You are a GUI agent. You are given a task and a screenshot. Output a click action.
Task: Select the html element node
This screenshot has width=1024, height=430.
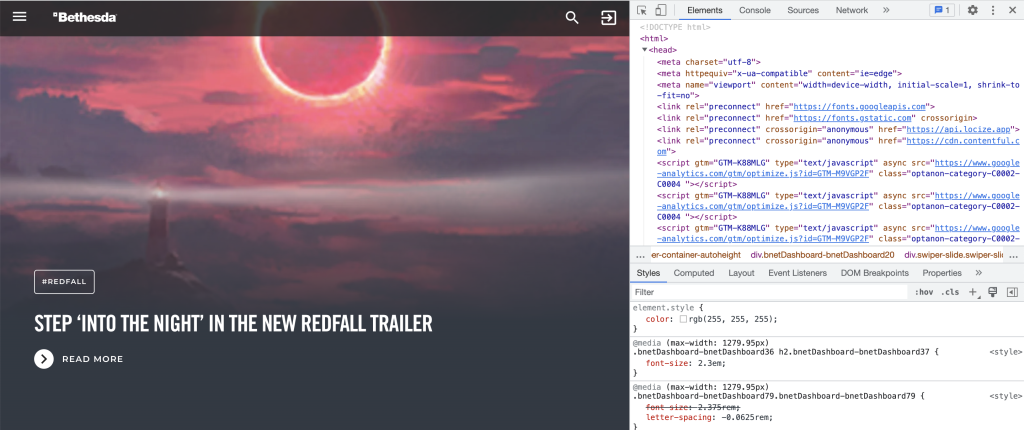click(x=654, y=39)
